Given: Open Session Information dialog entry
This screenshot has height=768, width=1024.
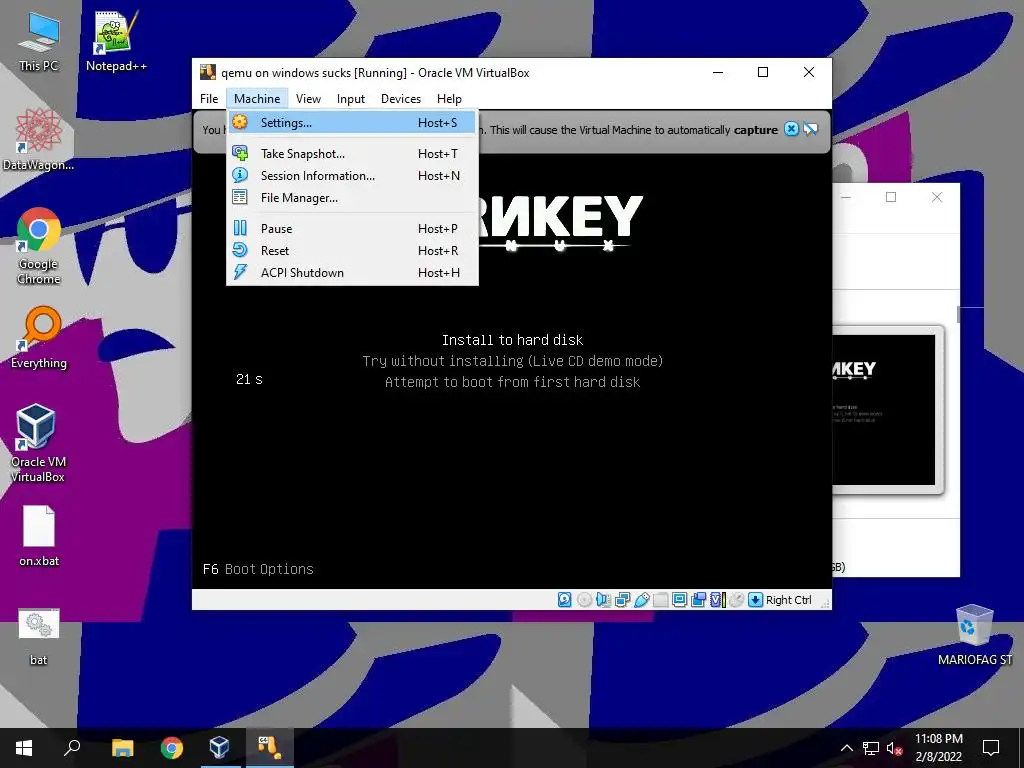Looking at the screenshot, I should pyautogui.click(x=352, y=176).
